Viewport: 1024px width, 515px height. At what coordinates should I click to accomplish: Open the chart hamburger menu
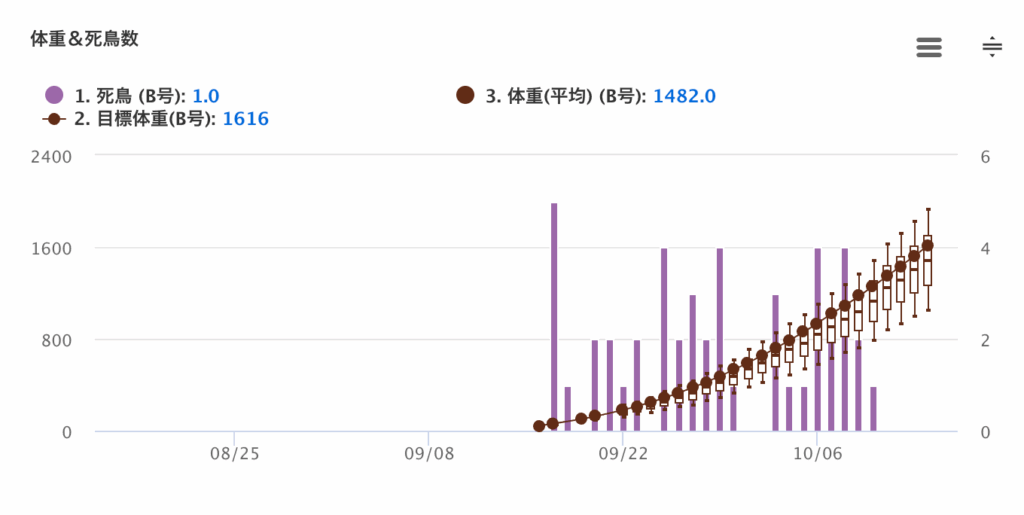[929, 47]
